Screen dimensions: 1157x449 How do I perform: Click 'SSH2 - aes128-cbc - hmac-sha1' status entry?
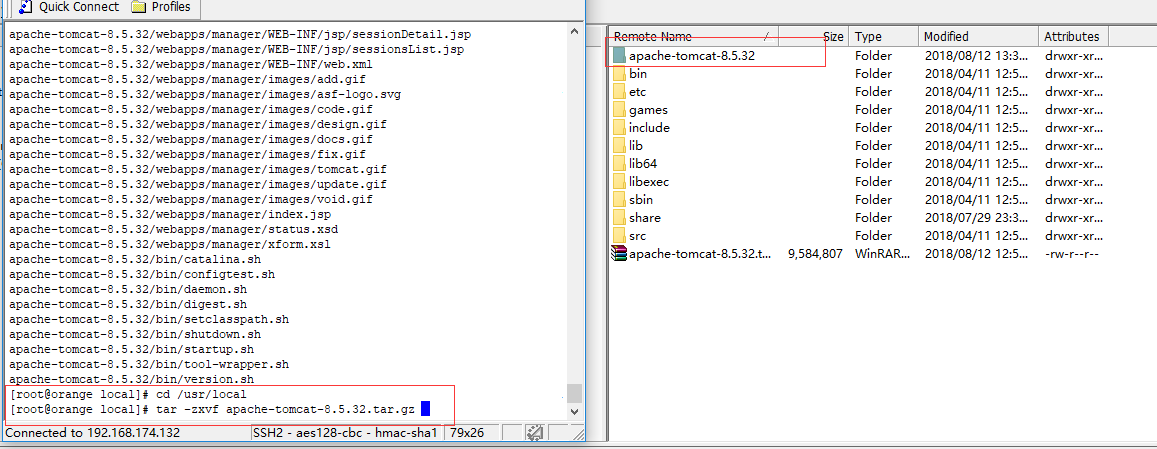tap(346, 433)
